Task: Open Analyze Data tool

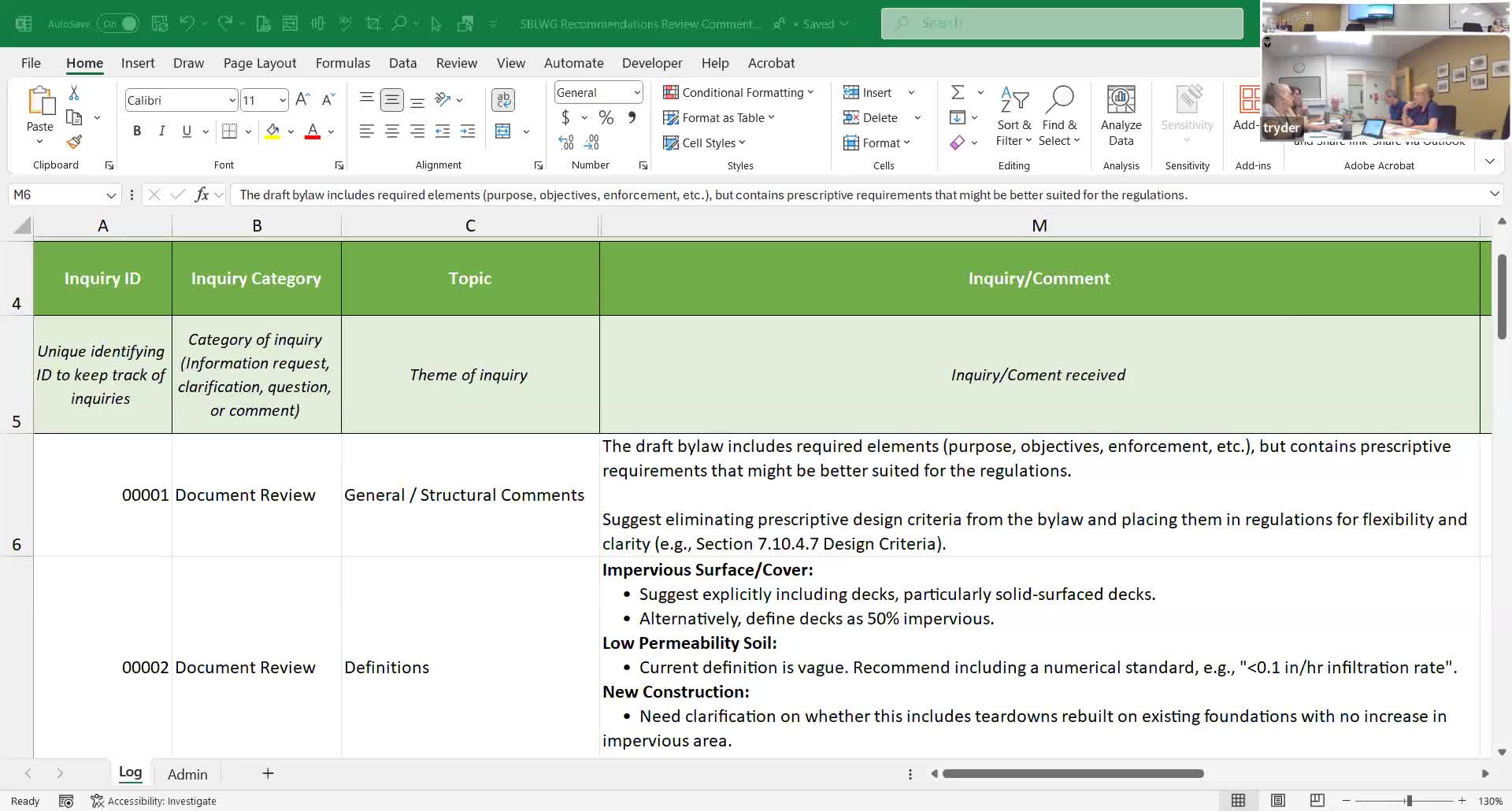Action: click(x=1121, y=116)
